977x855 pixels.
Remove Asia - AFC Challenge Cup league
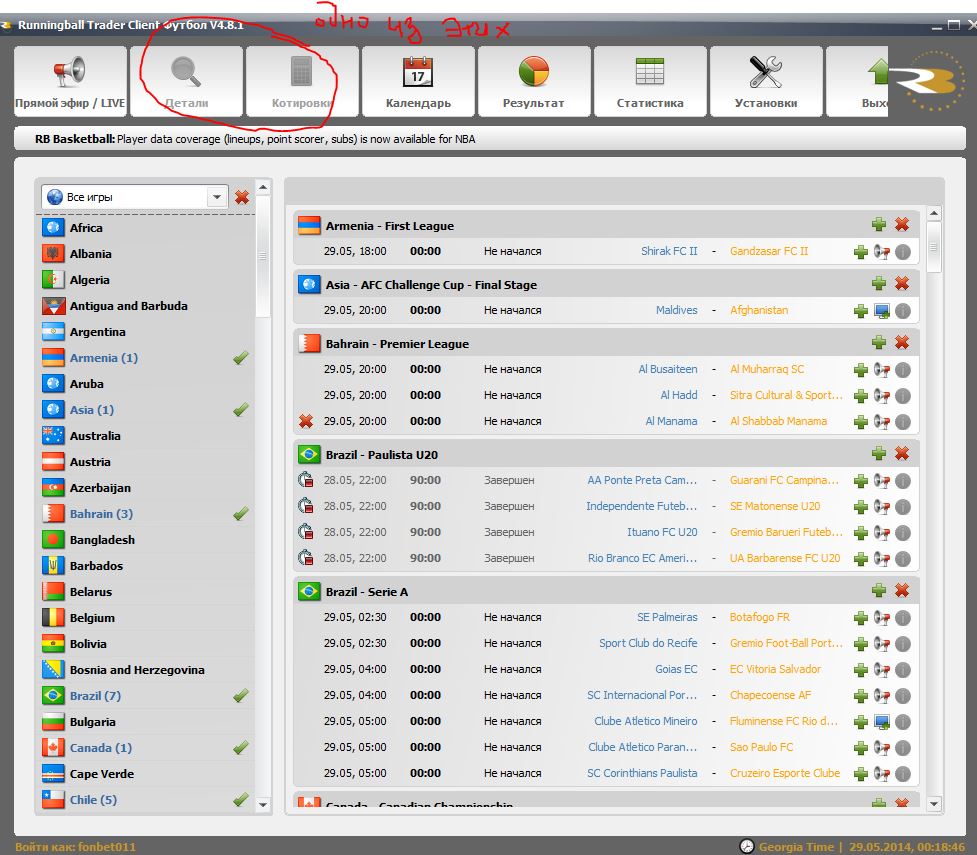click(x=902, y=284)
